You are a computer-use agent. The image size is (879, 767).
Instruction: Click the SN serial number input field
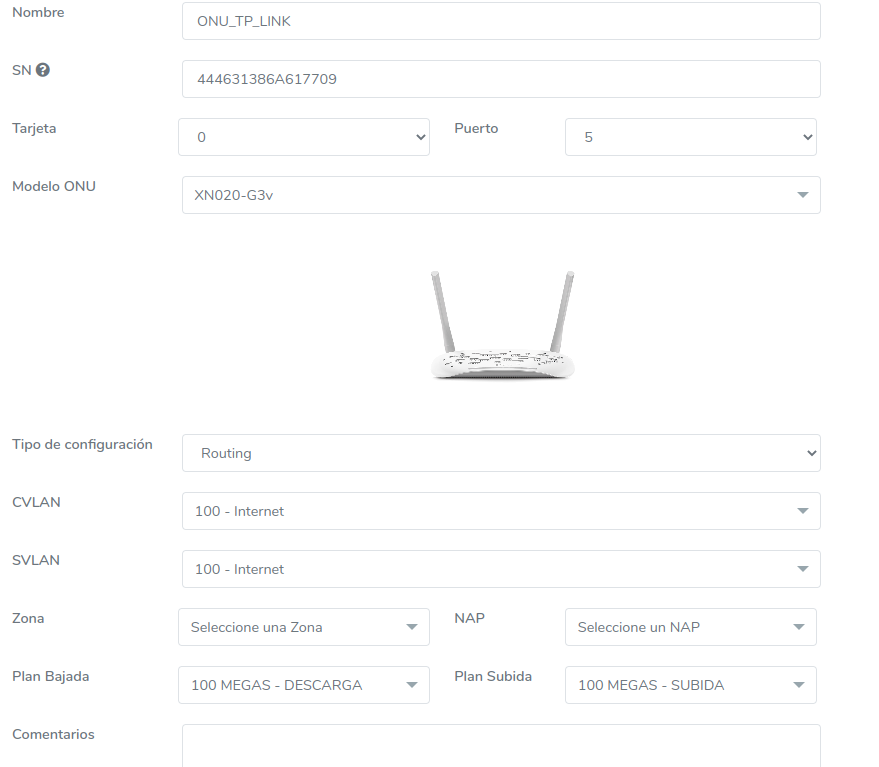[x=500, y=79]
